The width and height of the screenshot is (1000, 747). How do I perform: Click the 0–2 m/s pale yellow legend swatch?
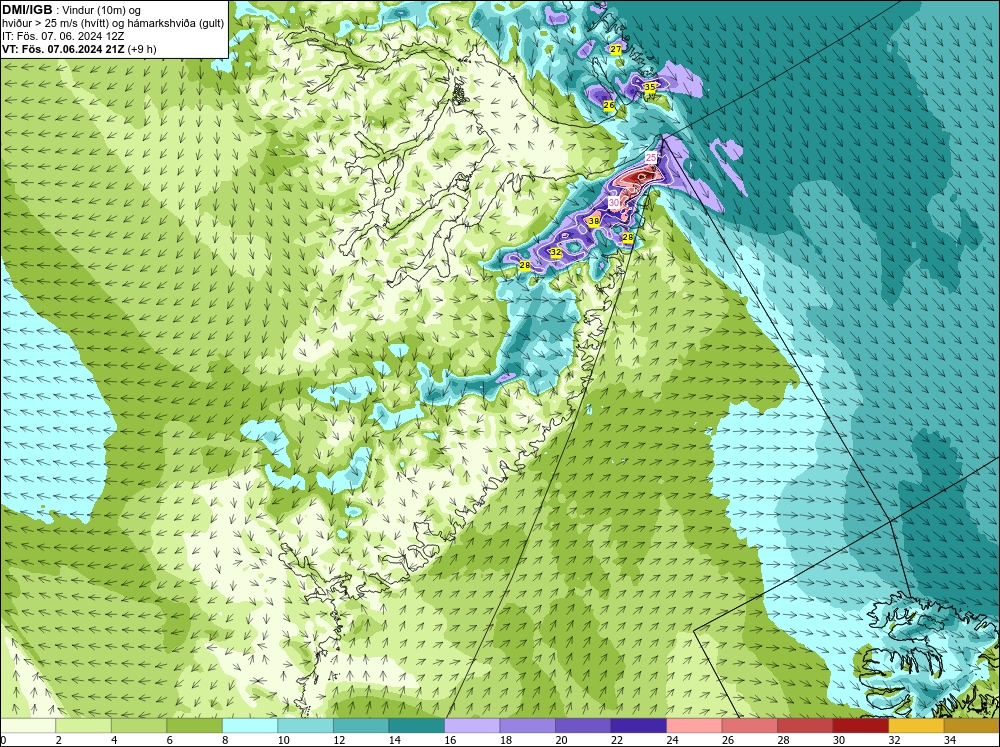pos(28,725)
